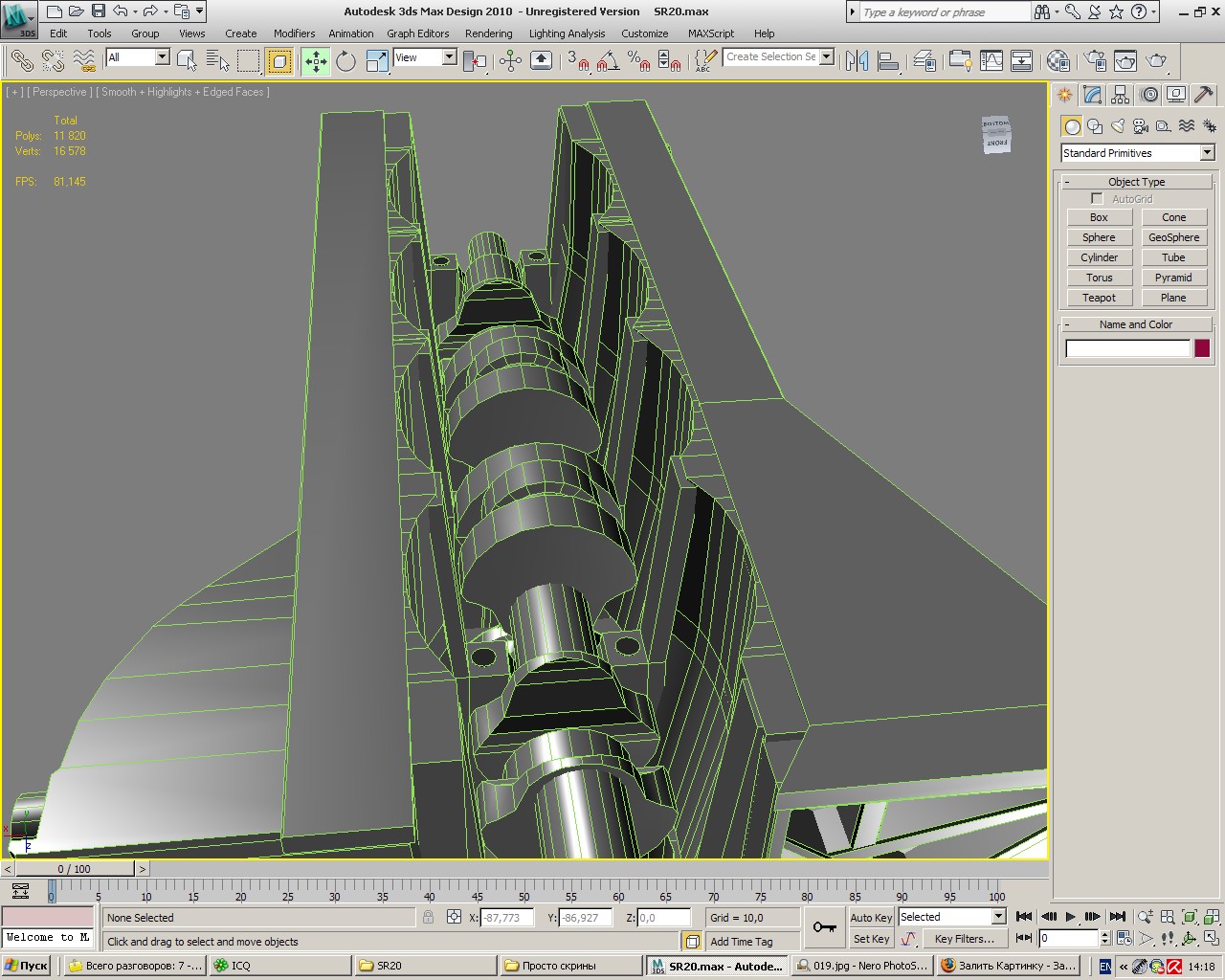Open the Rendering menu
Image resolution: width=1225 pixels, height=980 pixels.
488,33
